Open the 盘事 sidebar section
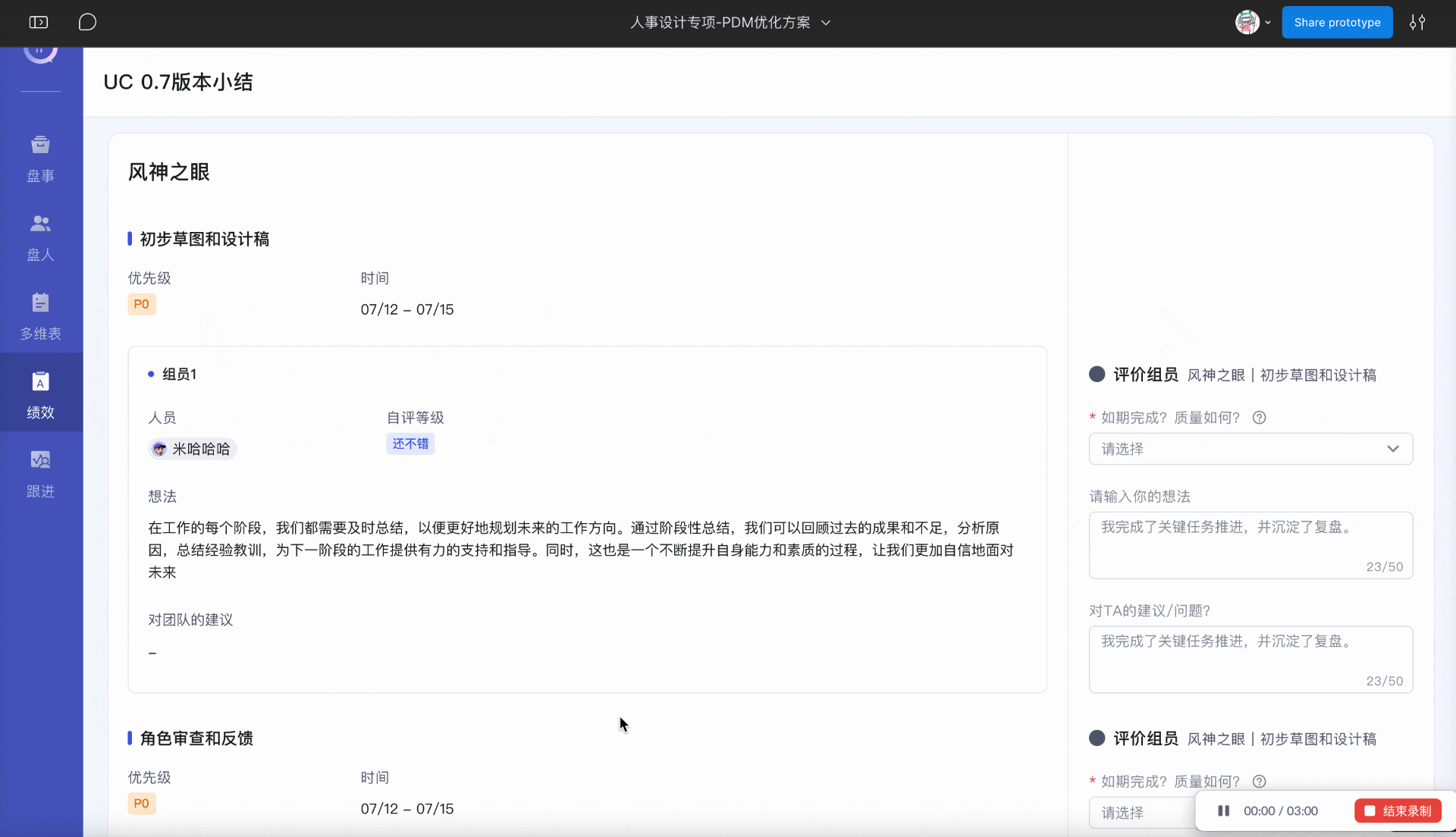 tap(41, 159)
